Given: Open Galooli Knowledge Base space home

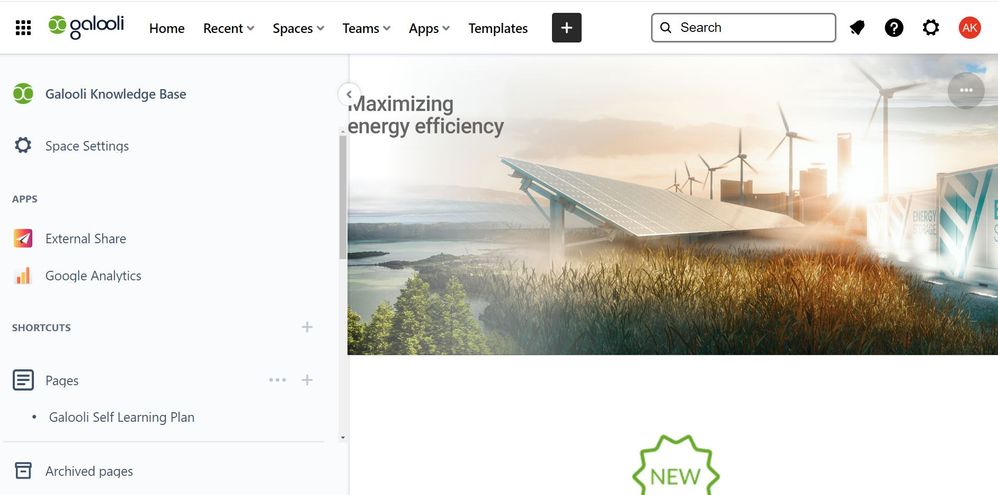Looking at the screenshot, I should click(x=115, y=94).
